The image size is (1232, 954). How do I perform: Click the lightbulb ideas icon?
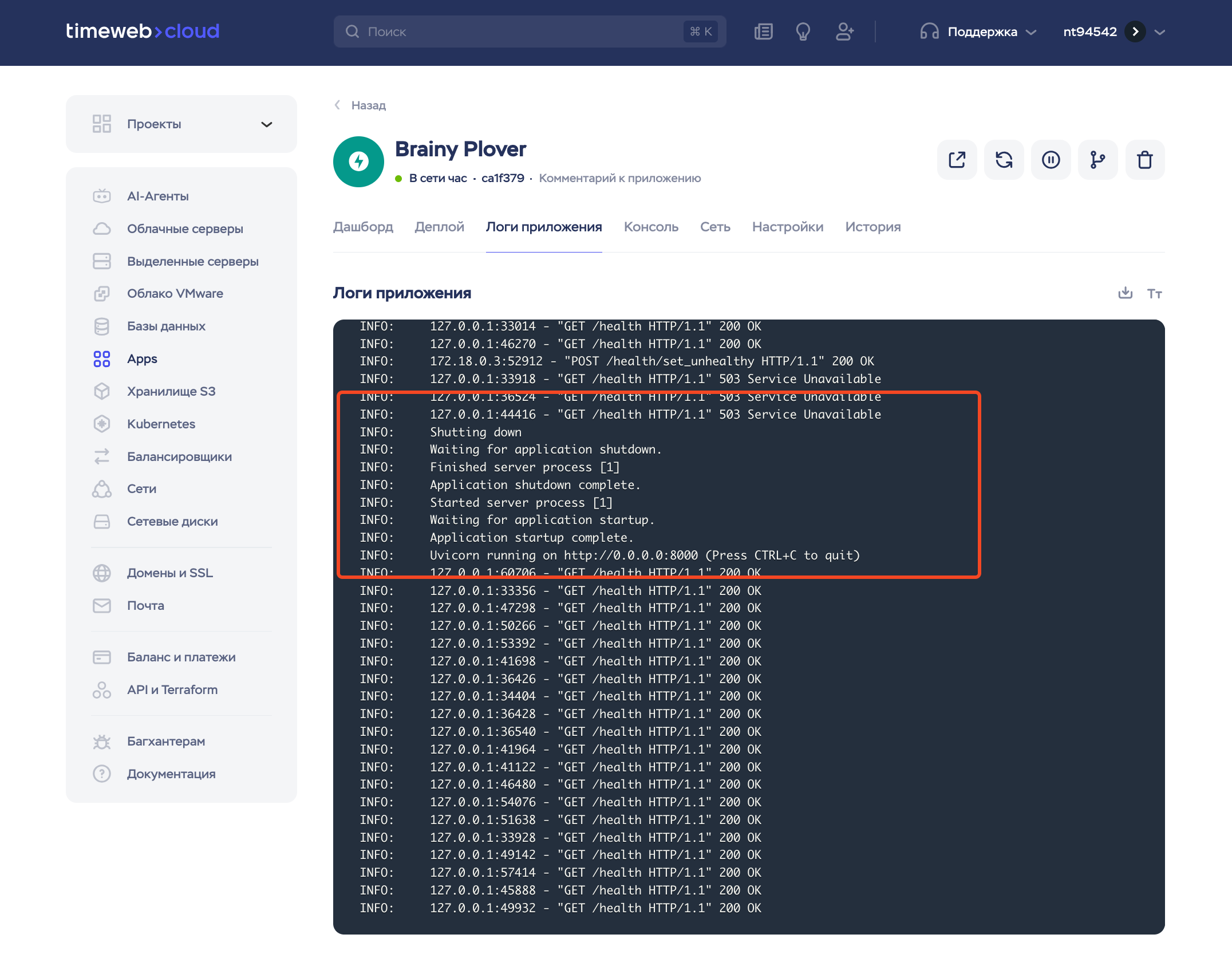[x=803, y=31]
